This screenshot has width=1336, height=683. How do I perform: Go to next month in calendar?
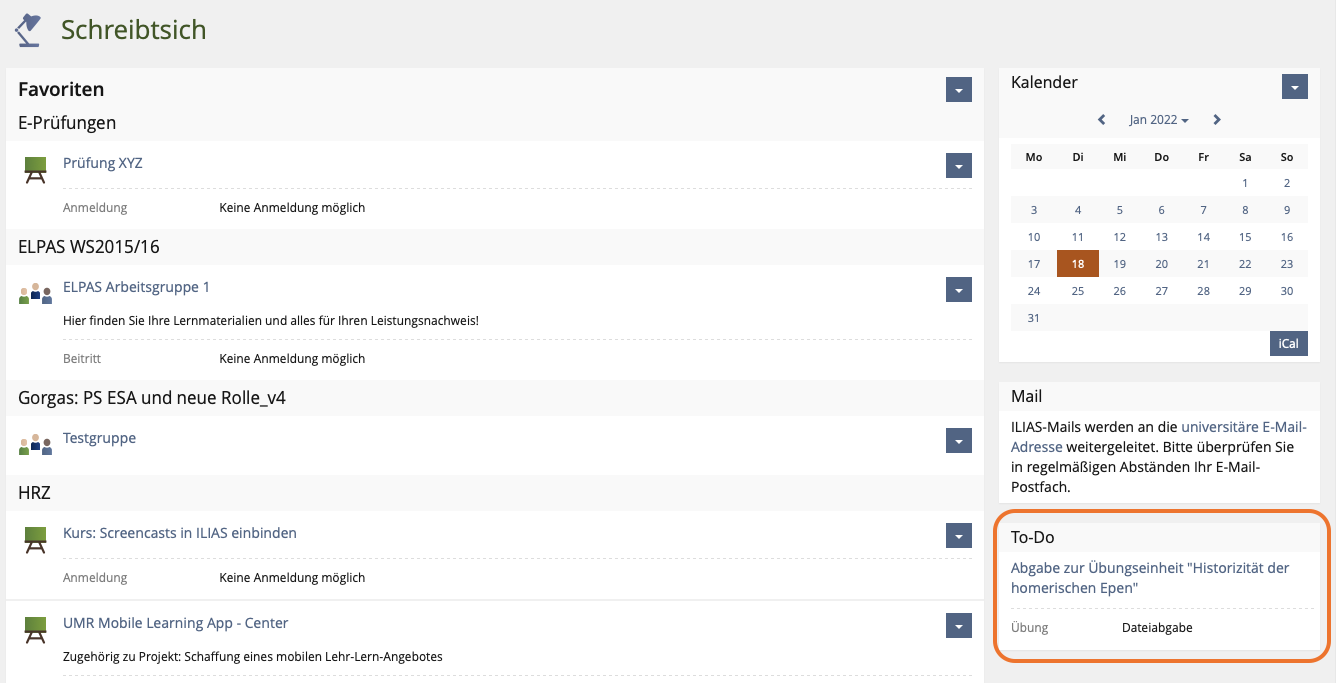(x=1217, y=120)
